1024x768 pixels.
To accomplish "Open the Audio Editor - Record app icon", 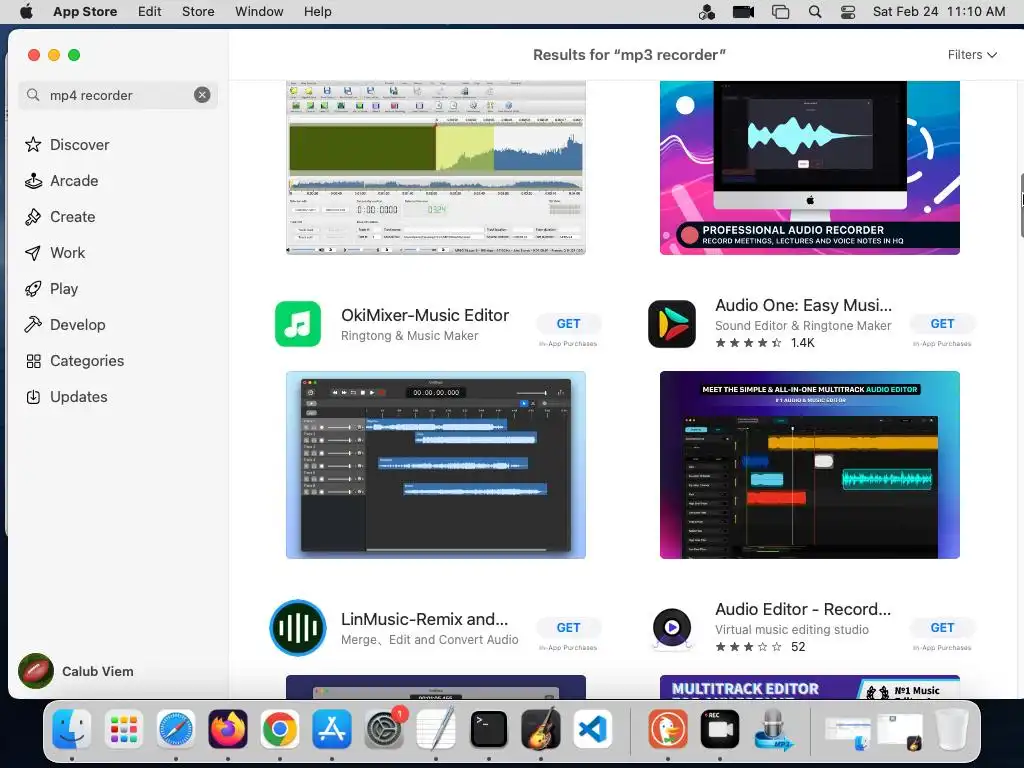I will pyautogui.click(x=672, y=628).
